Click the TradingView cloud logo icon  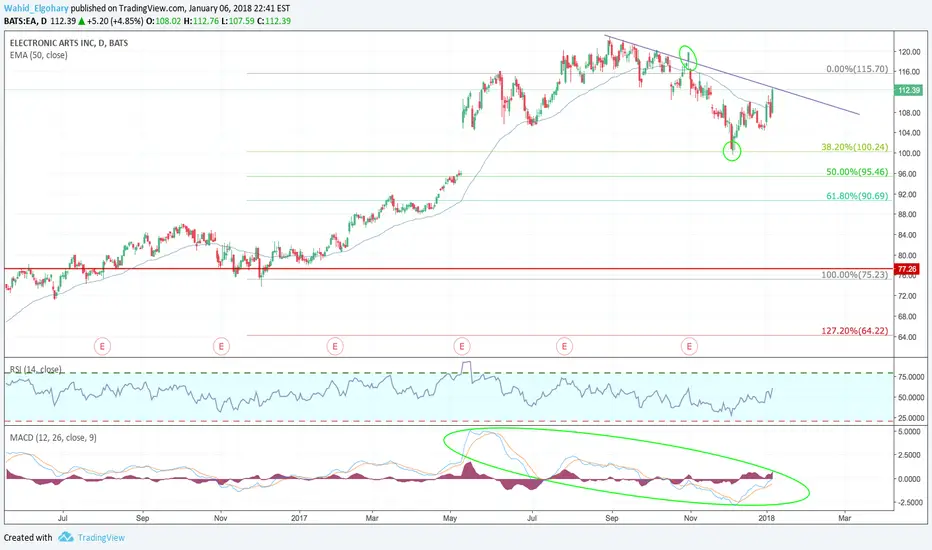tap(66, 537)
